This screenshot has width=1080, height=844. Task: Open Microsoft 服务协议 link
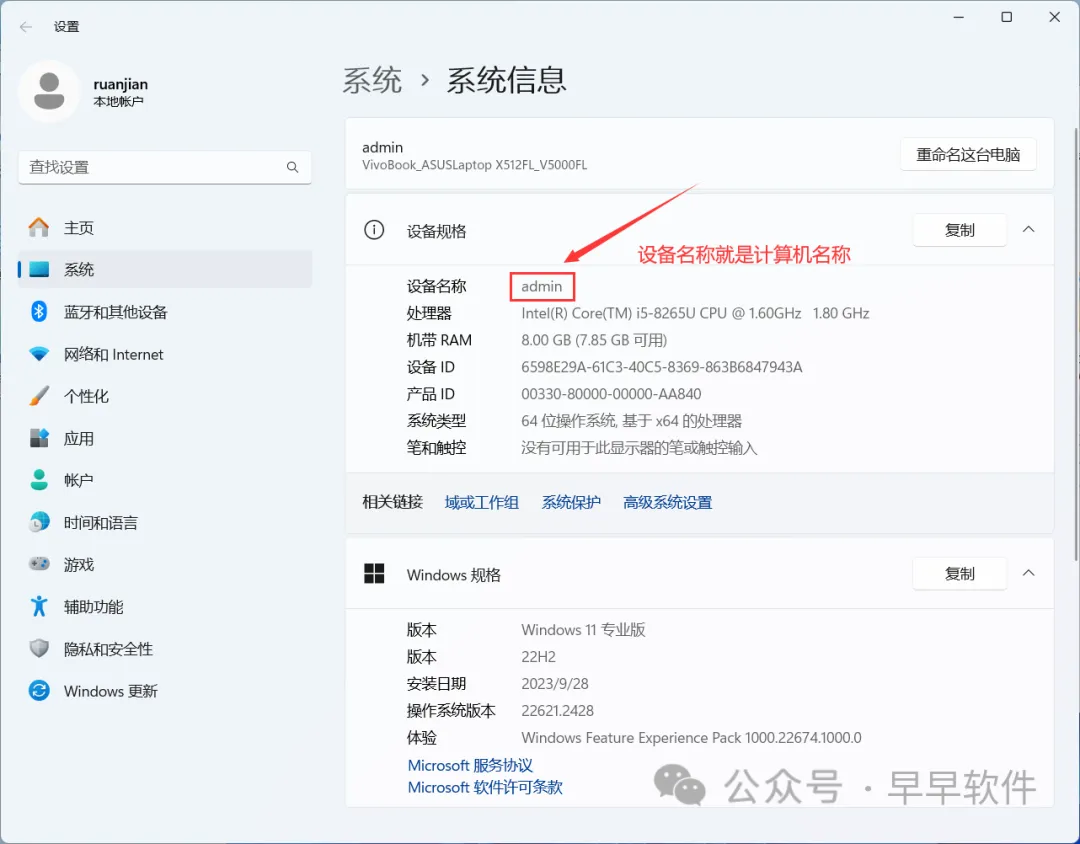[x=470, y=765]
